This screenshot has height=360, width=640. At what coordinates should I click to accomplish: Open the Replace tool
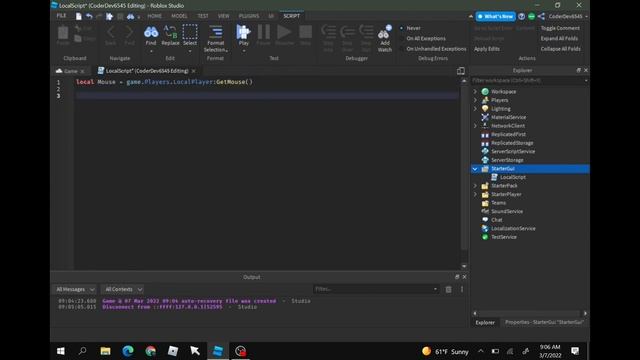click(x=170, y=35)
